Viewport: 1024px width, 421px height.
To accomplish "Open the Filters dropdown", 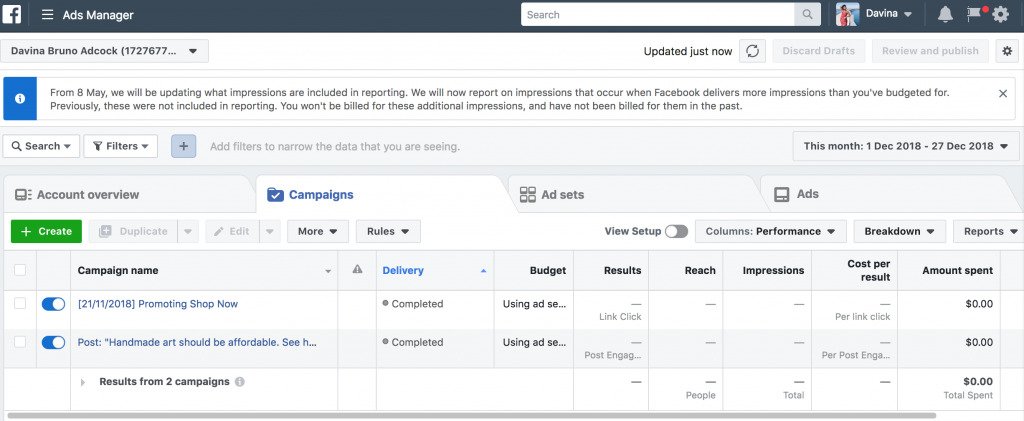I will [121, 146].
